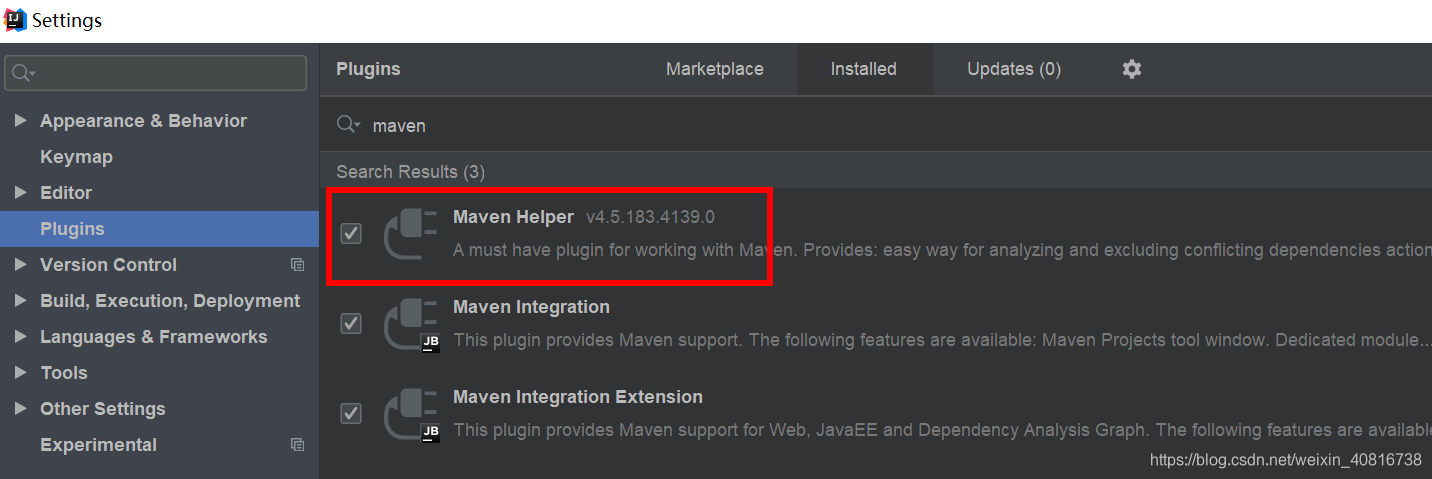Viewport: 1432px width, 479px height.
Task: Expand the Version Control node arrow
Action: click(20, 265)
